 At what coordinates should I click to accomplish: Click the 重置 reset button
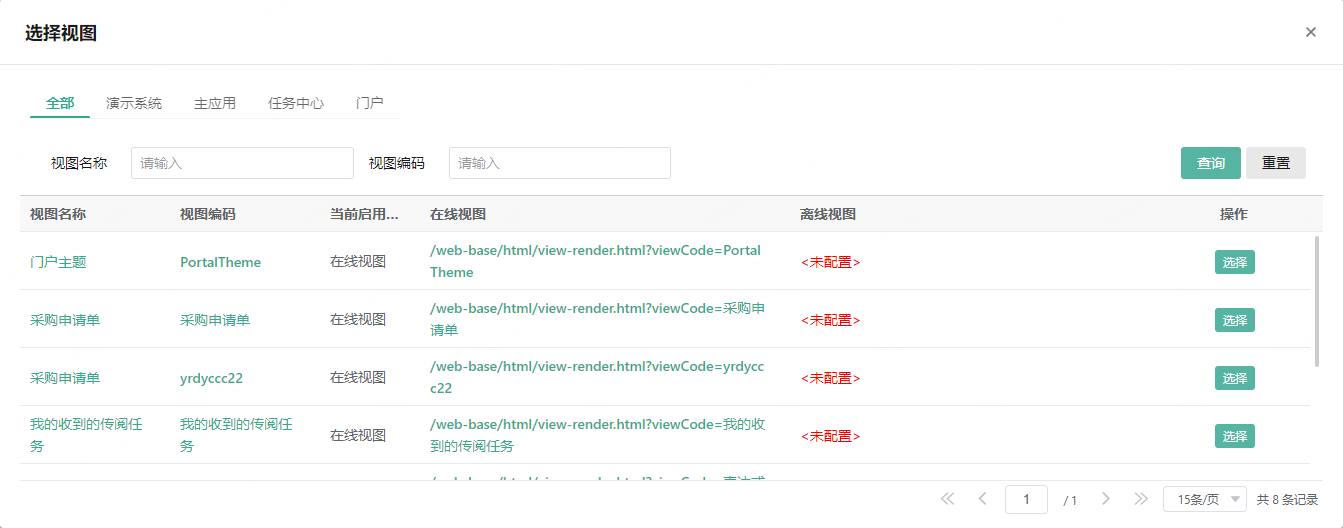[x=1276, y=163]
